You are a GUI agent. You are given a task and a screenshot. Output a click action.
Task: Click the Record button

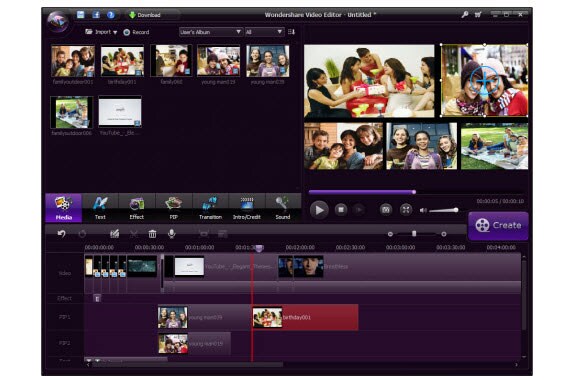[x=136, y=32]
